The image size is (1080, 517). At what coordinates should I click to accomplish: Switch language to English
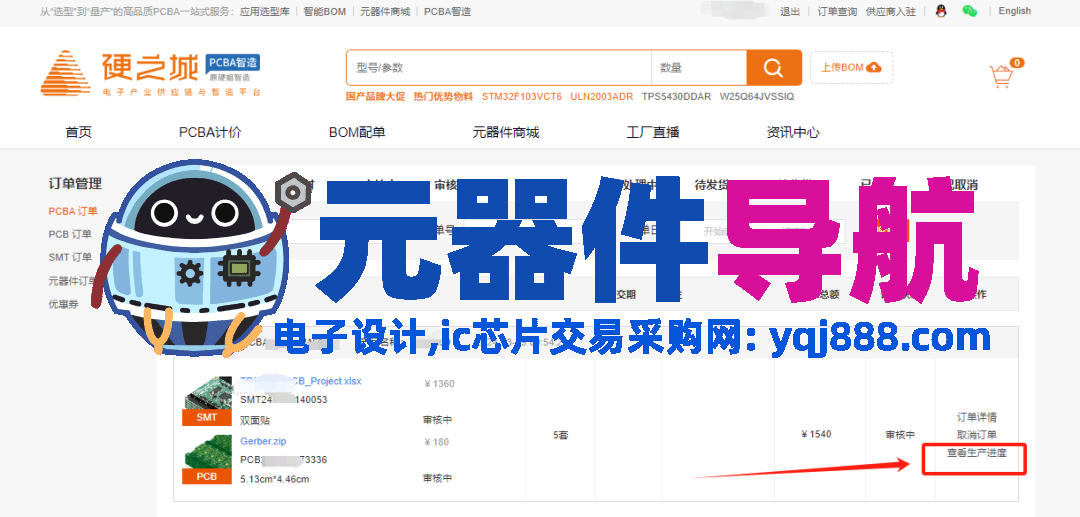(x=1015, y=11)
